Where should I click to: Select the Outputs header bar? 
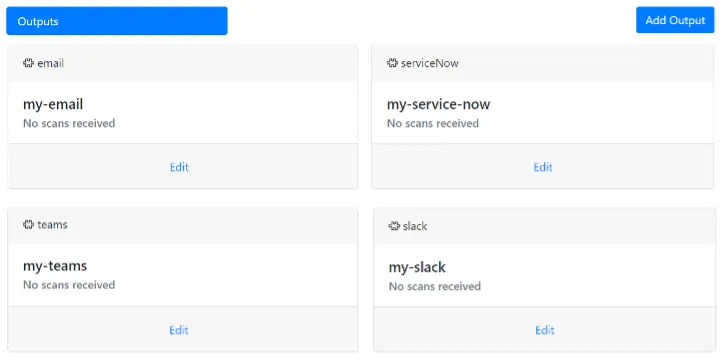pos(117,21)
